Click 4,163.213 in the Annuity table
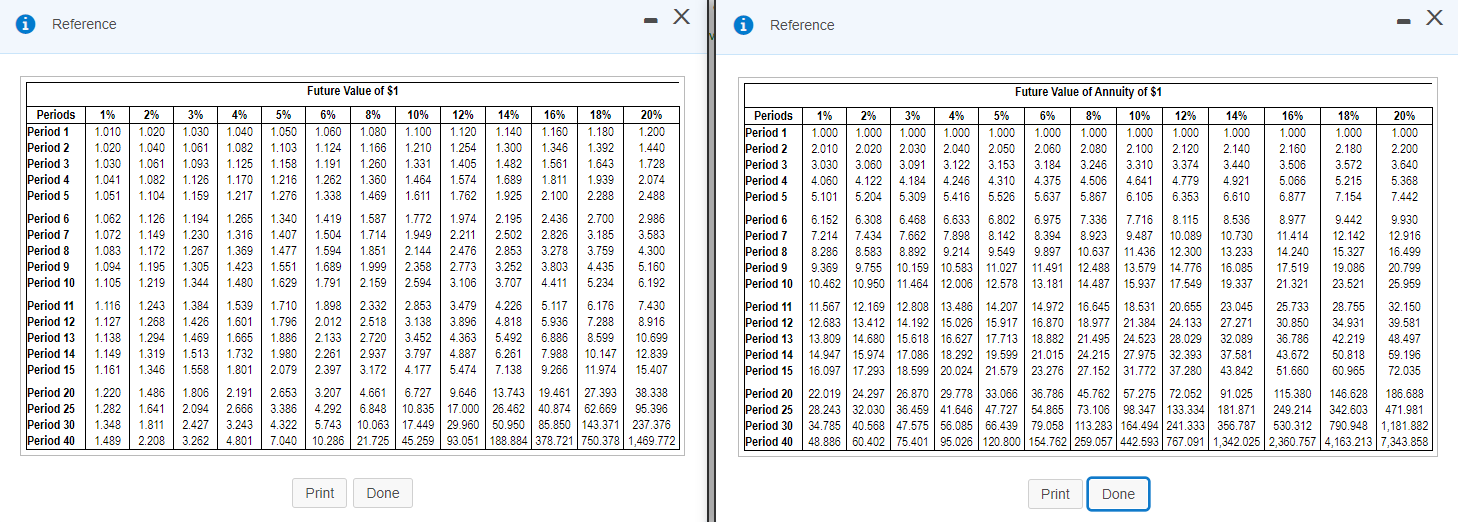The width and height of the screenshot is (1458, 522). [1349, 442]
